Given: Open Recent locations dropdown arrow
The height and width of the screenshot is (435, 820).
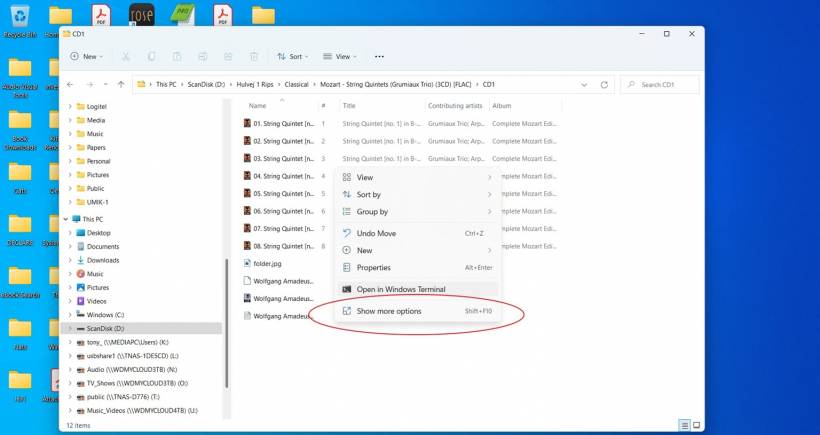Looking at the screenshot, I should point(105,84).
